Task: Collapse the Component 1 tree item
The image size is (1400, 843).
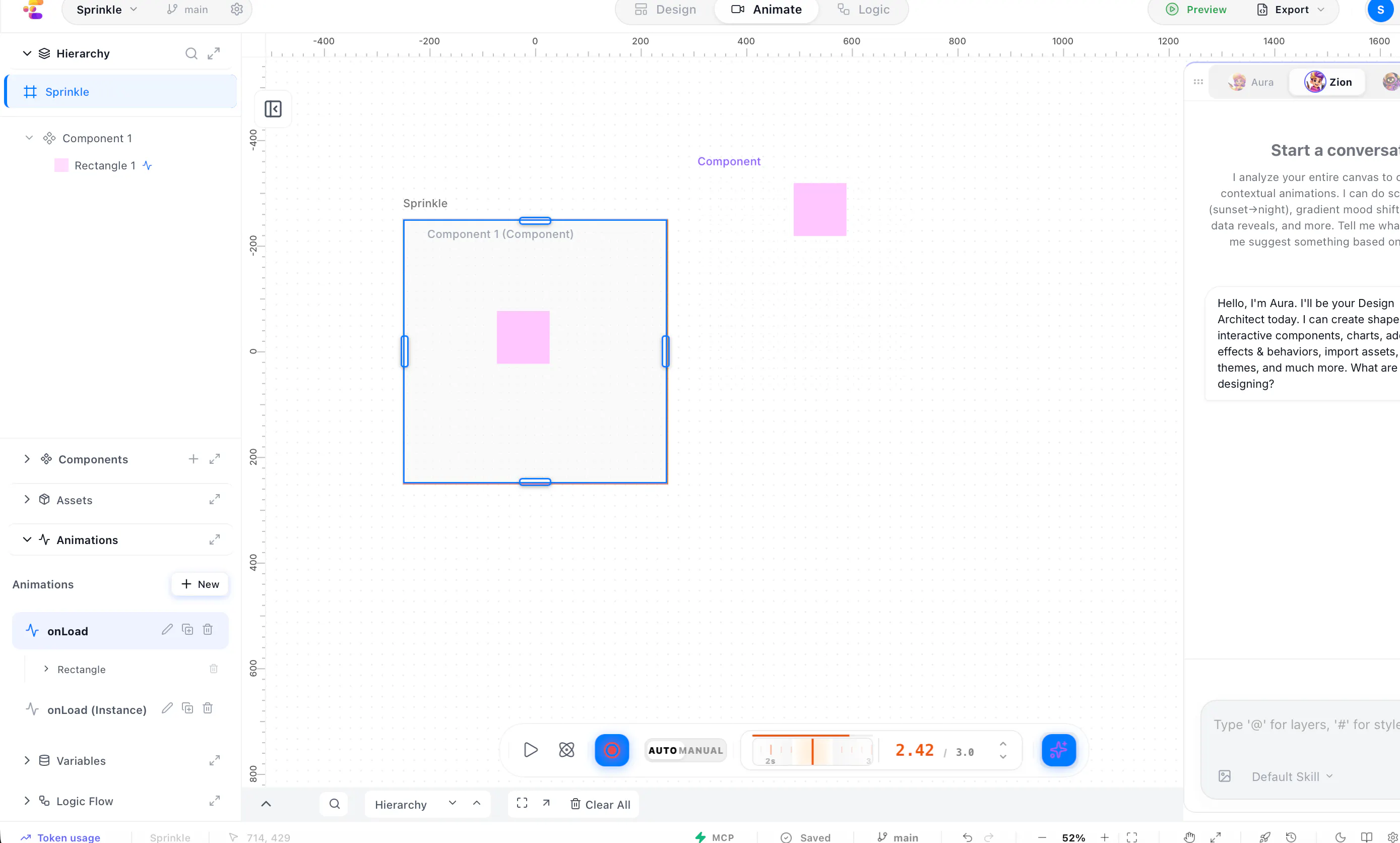Action: (x=29, y=138)
